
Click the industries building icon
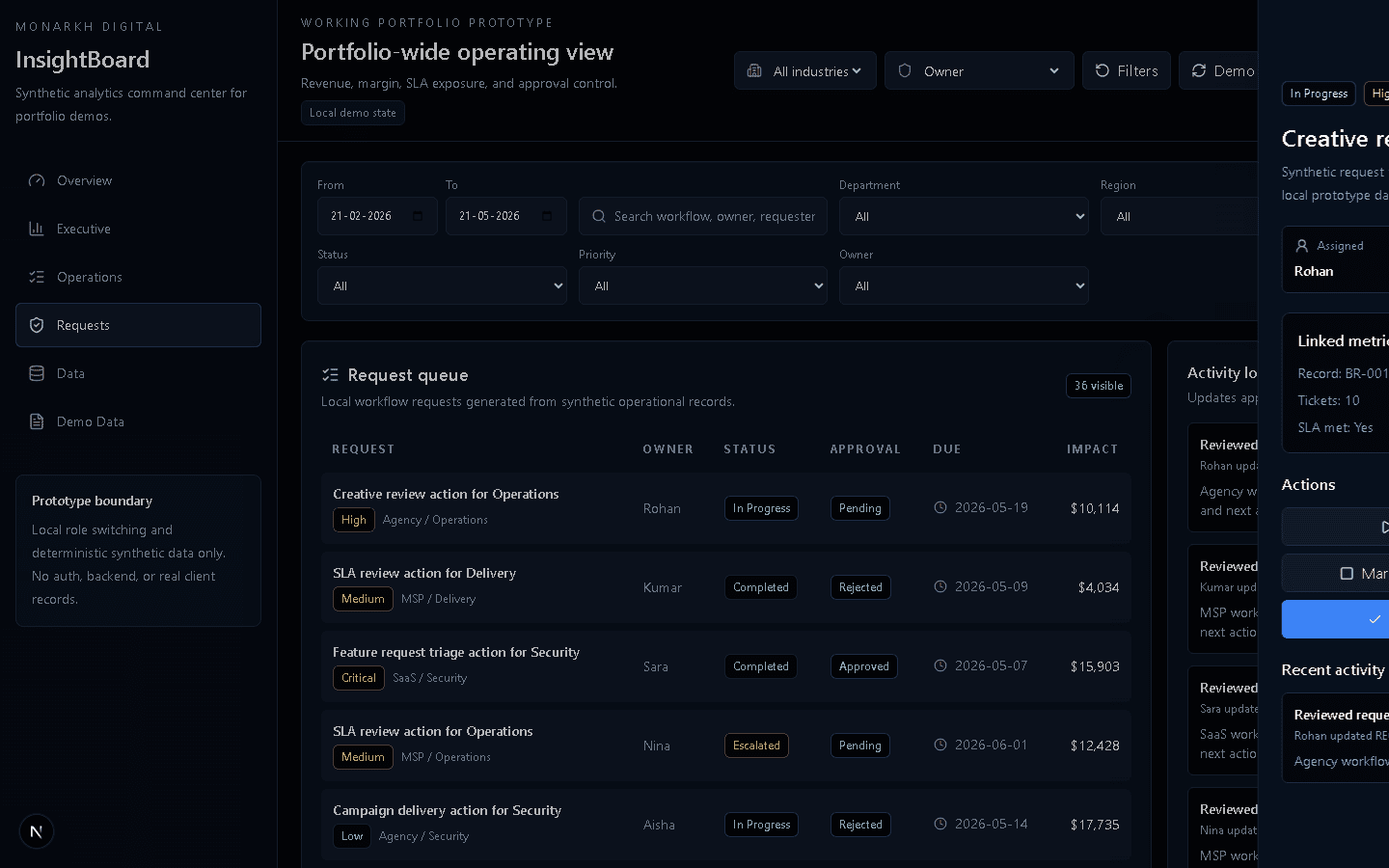coord(754,70)
